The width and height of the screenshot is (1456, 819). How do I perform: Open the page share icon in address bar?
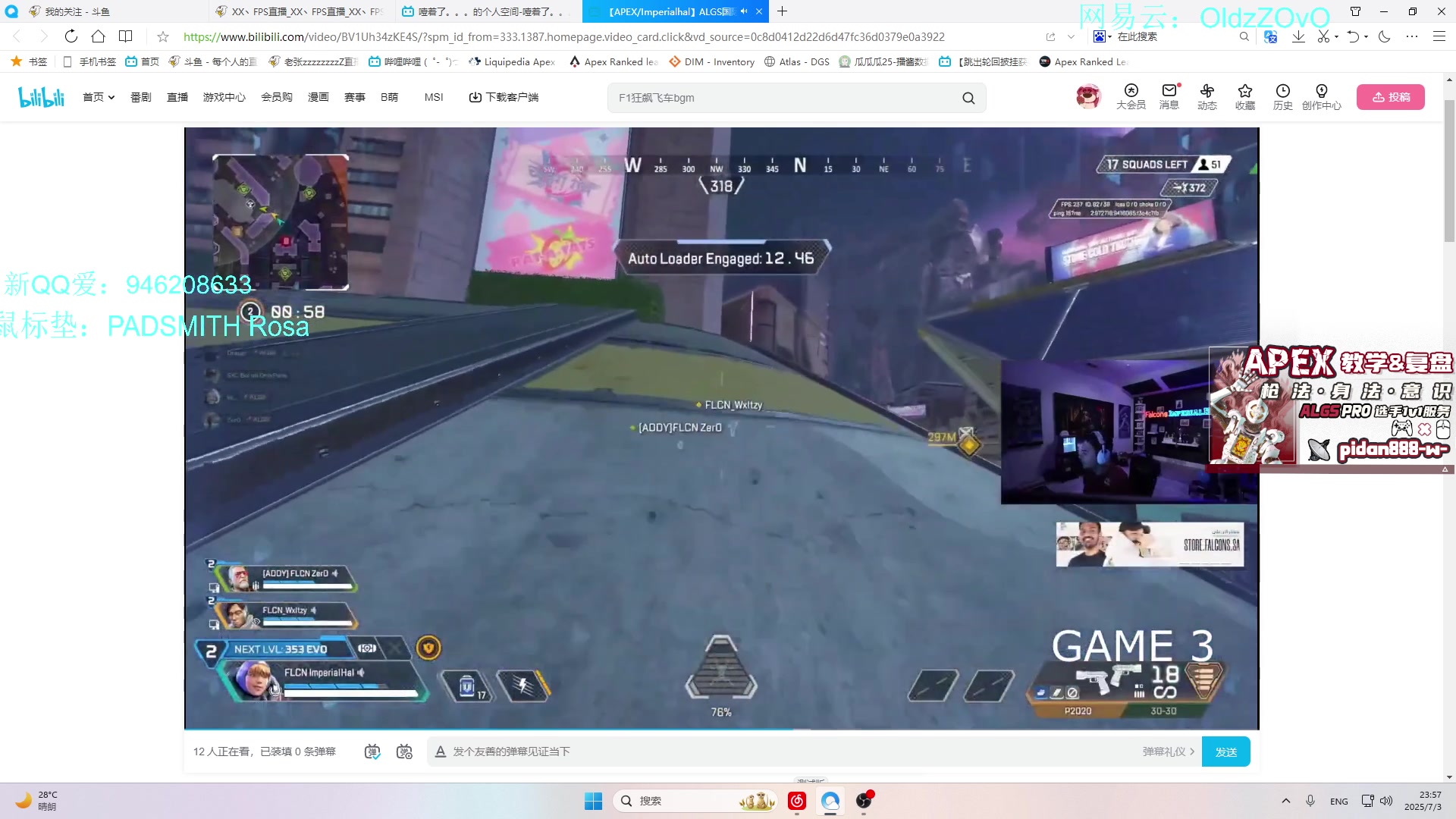(x=1050, y=36)
